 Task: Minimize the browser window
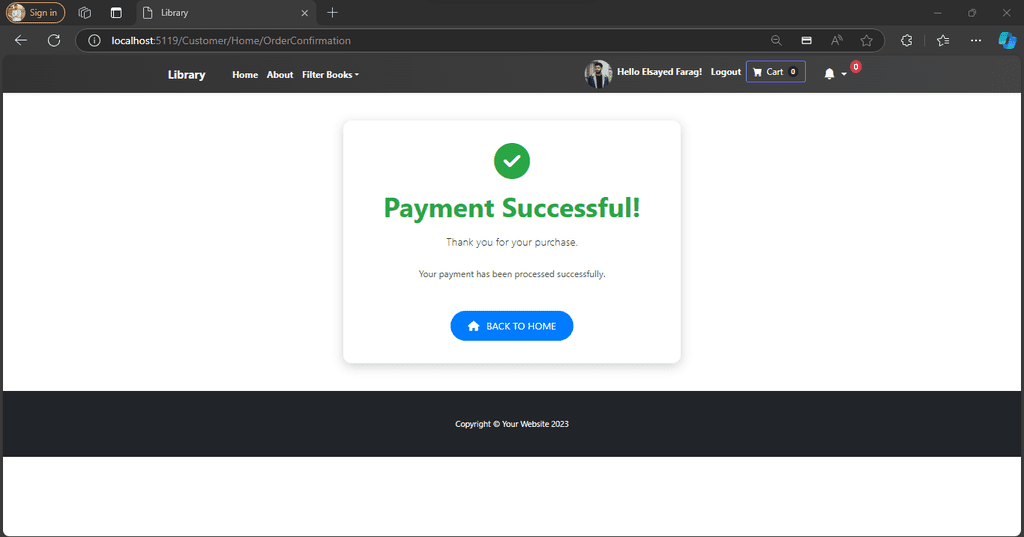tap(938, 12)
